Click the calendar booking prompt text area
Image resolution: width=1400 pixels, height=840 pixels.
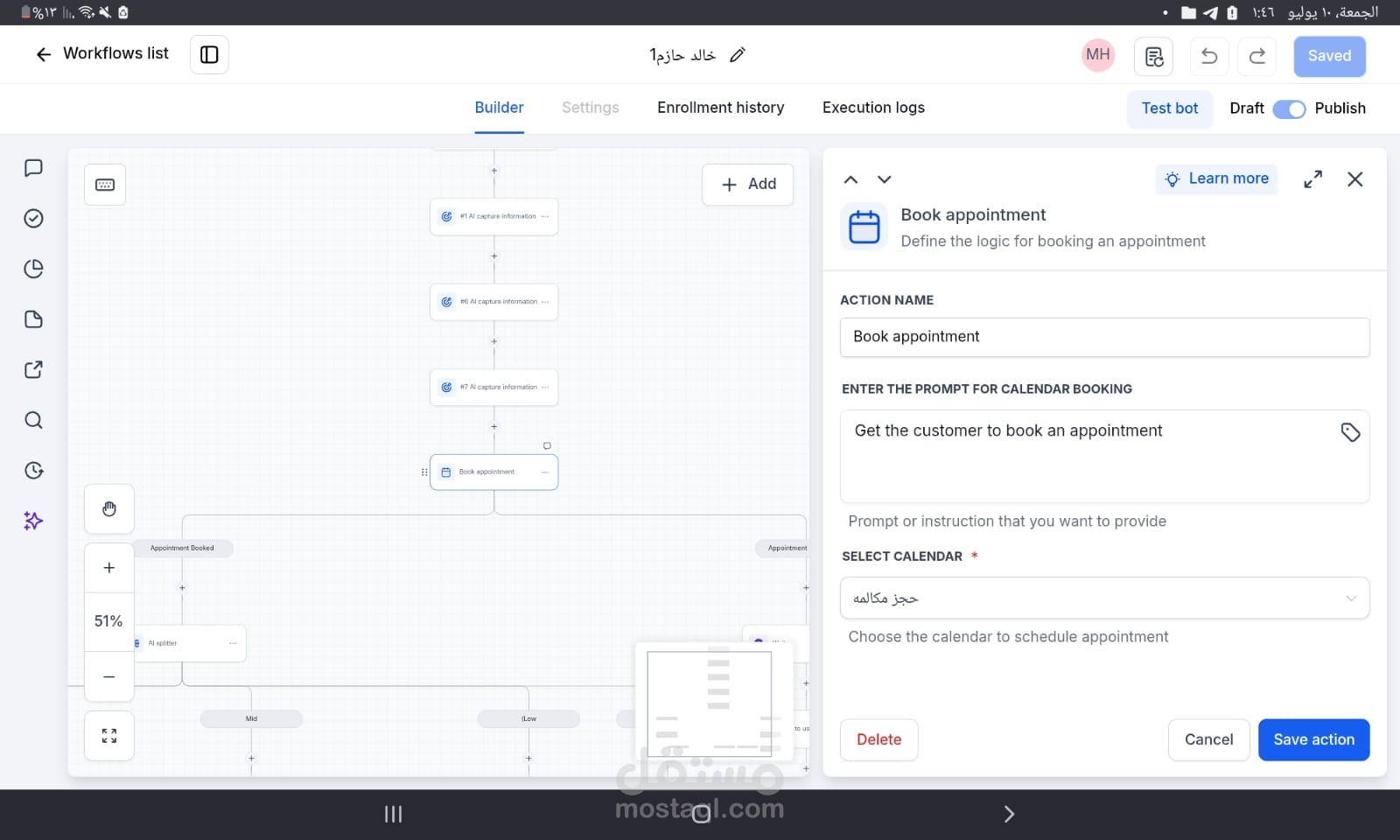[x=1104, y=457]
